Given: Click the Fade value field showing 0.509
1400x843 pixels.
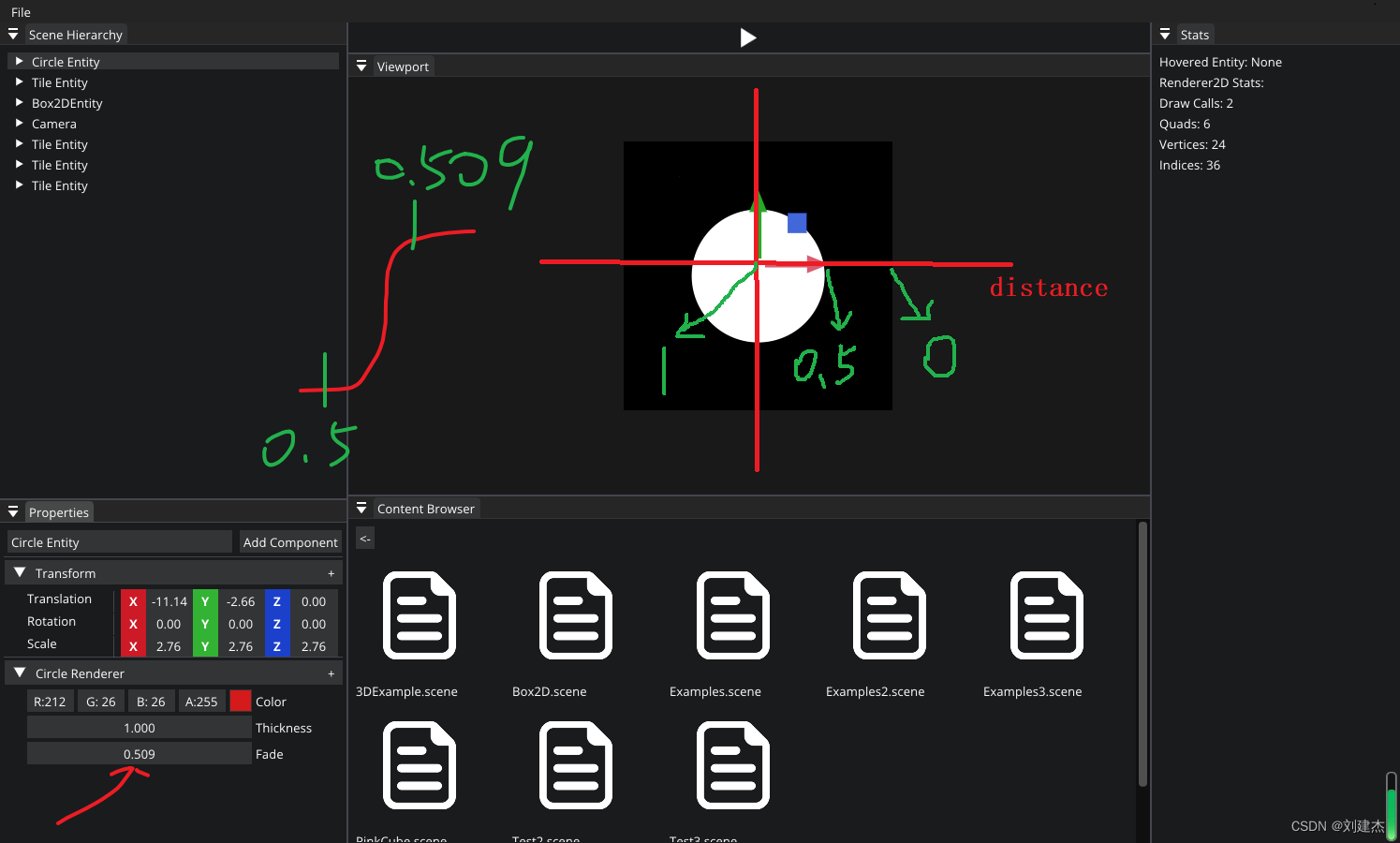Looking at the screenshot, I should coord(139,753).
